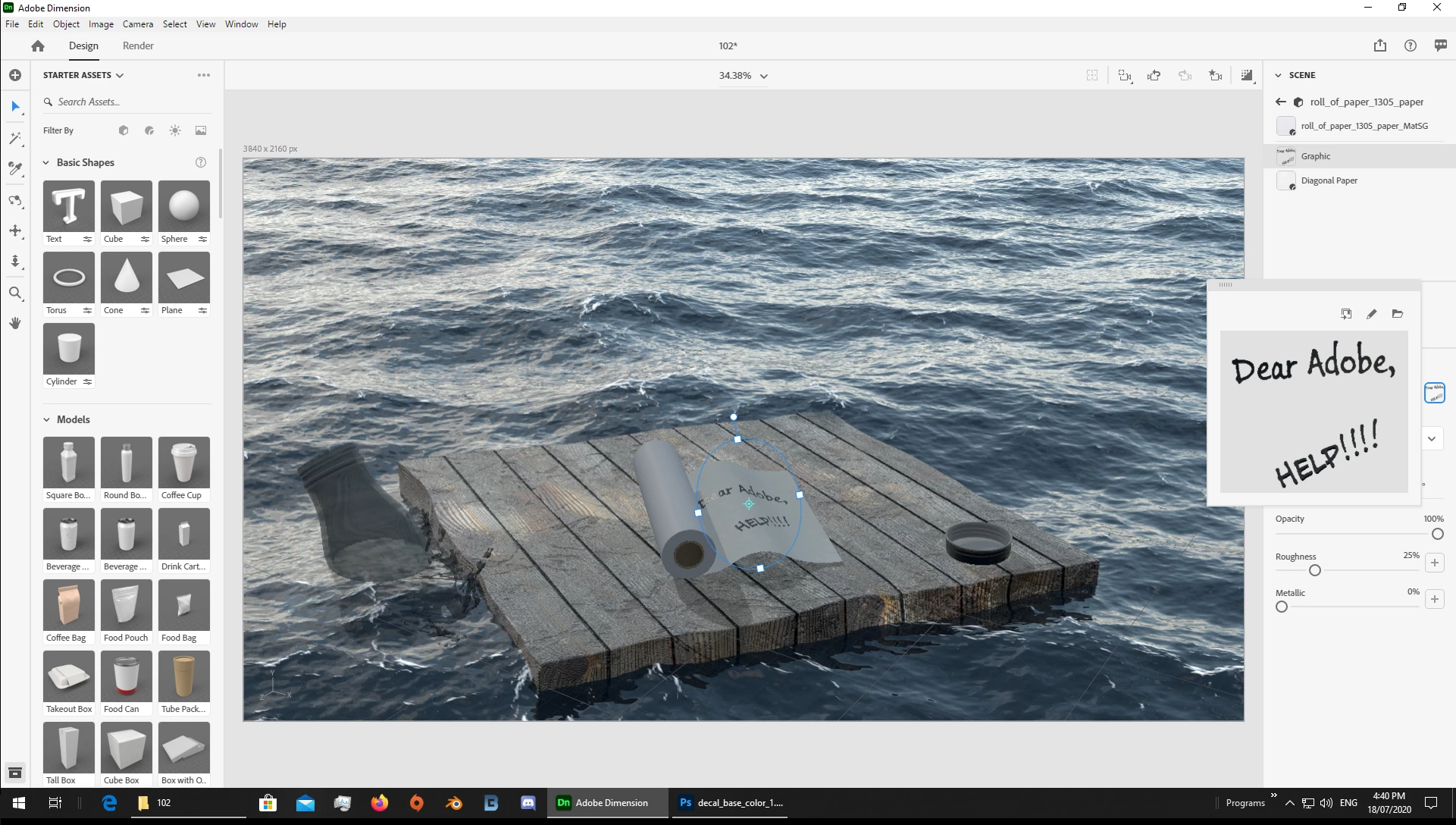1456x825 pixels.
Task: Switch to the Render tab
Action: pos(138,45)
